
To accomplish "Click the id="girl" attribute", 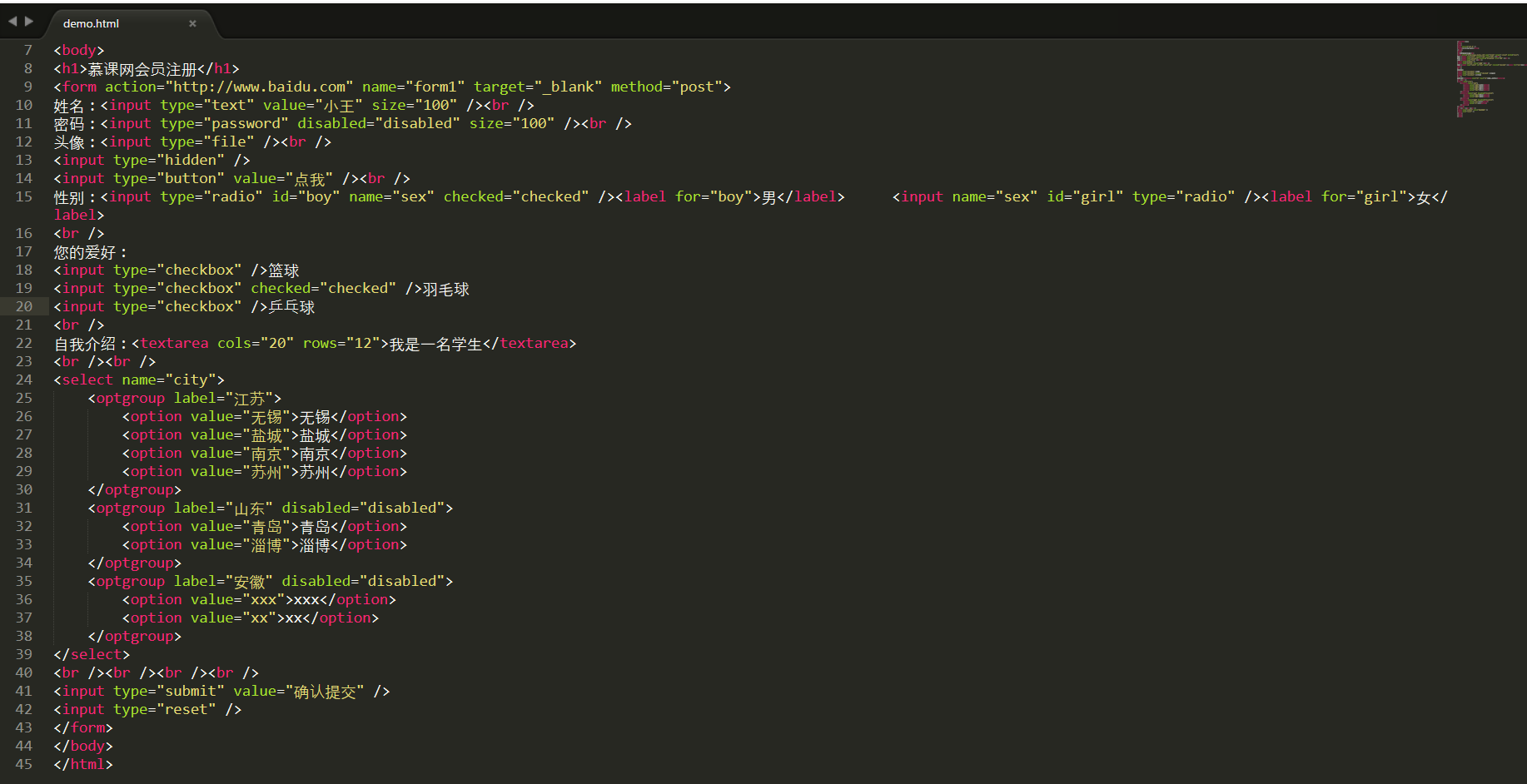I will tap(1085, 196).
